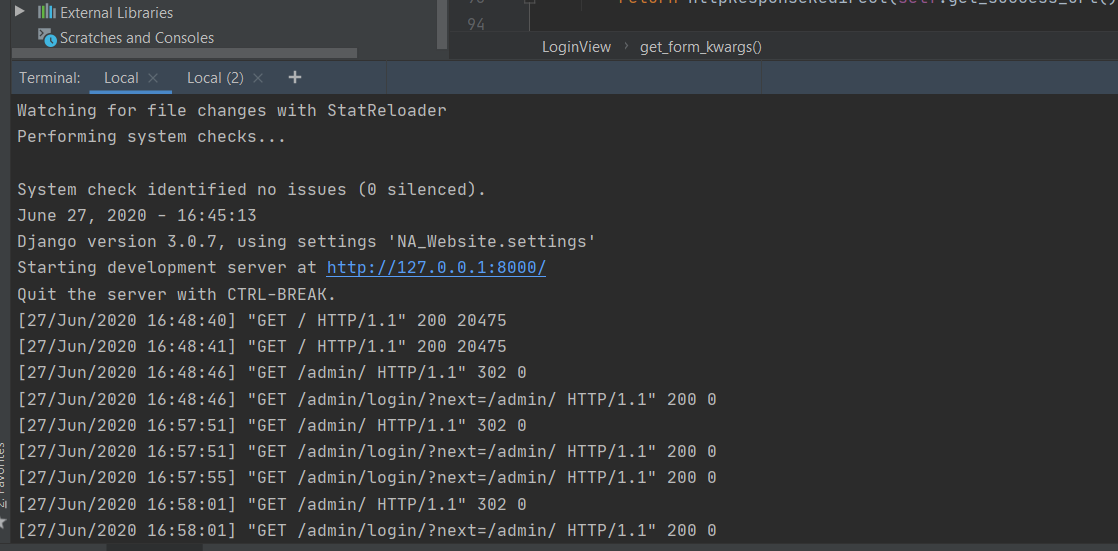Screen dimensions: 1118x551
Task: Click line number 94 in the gutter
Action: pyautogui.click(x=476, y=25)
